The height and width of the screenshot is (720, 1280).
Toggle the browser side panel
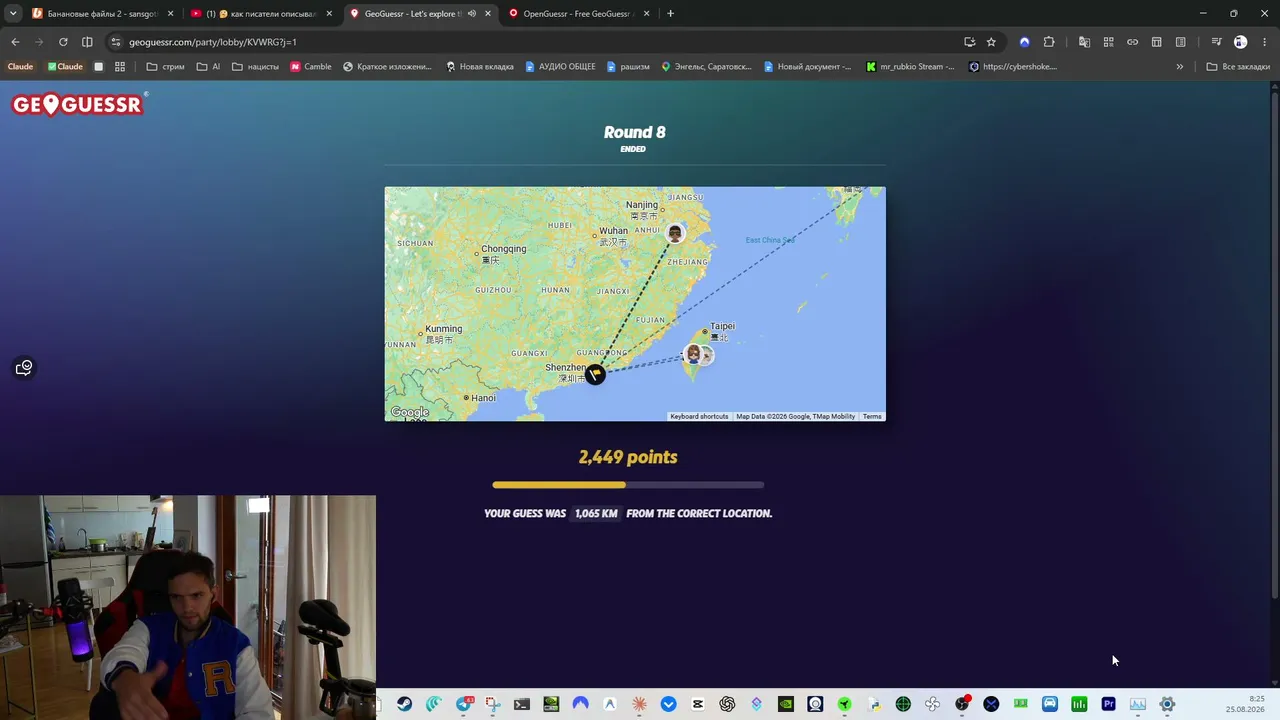(87, 42)
